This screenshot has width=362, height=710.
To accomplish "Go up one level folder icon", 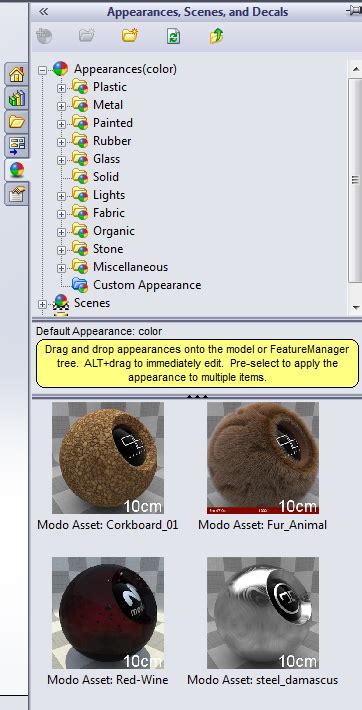I will tap(216, 36).
